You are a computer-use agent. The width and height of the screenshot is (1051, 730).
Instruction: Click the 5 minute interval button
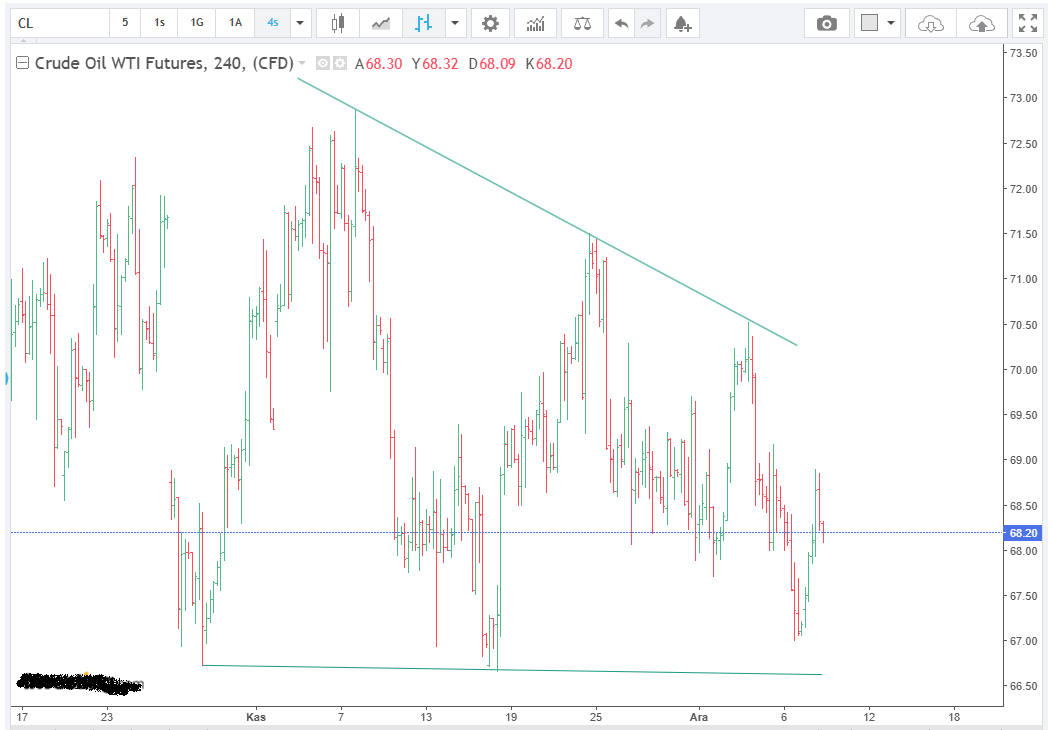[x=125, y=22]
